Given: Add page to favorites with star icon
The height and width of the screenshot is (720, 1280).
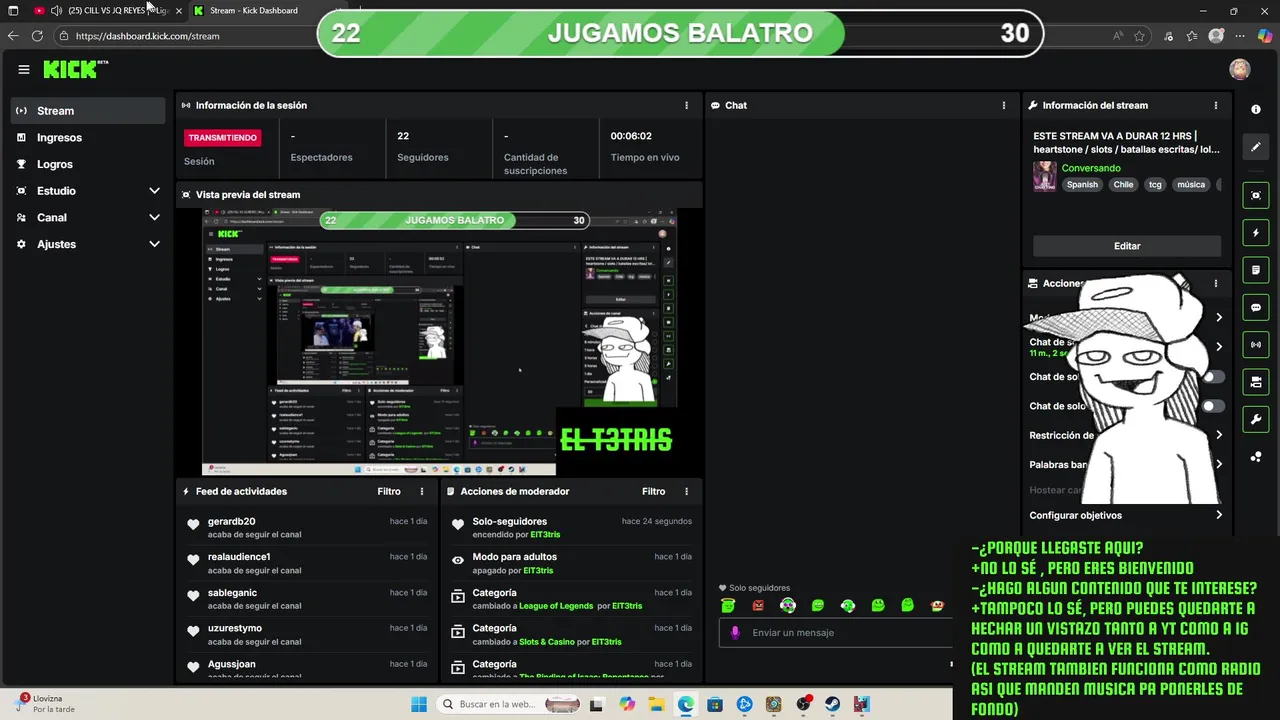Looking at the screenshot, I should point(1140,36).
